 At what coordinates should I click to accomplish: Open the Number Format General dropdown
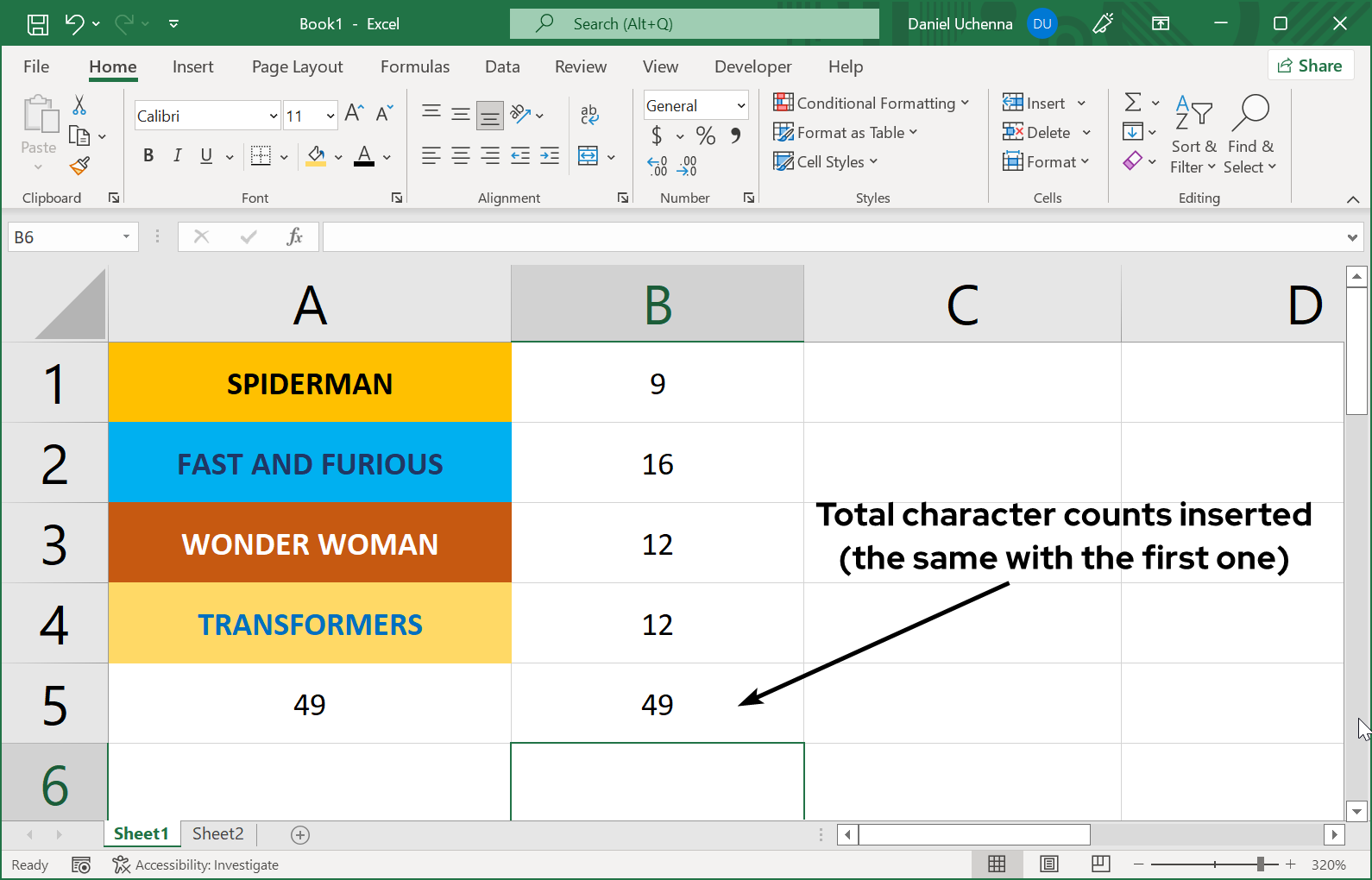tap(740, 105)
